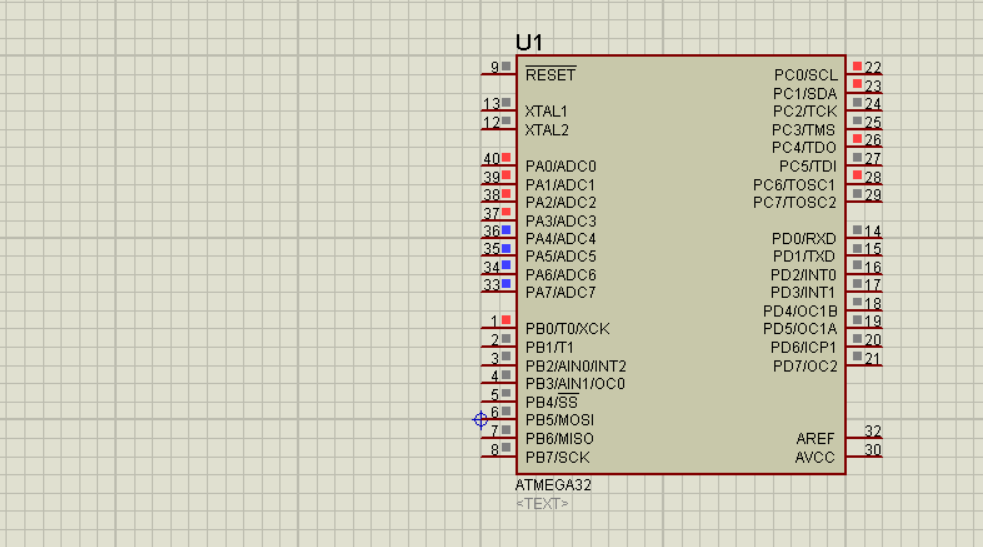Click the PD1/TXD pin label
983x547 pixels.
click(804, 257)
